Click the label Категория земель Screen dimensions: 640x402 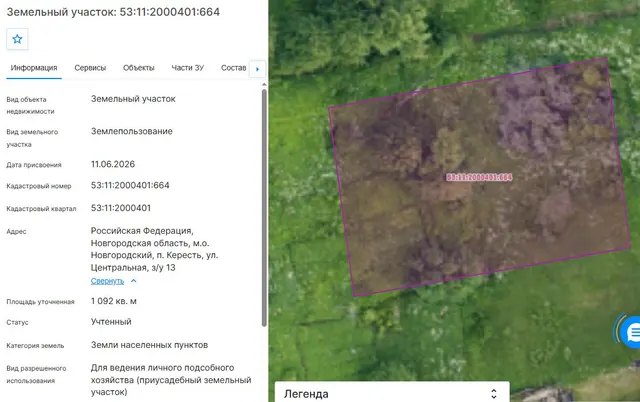click(x=35, y=346)
